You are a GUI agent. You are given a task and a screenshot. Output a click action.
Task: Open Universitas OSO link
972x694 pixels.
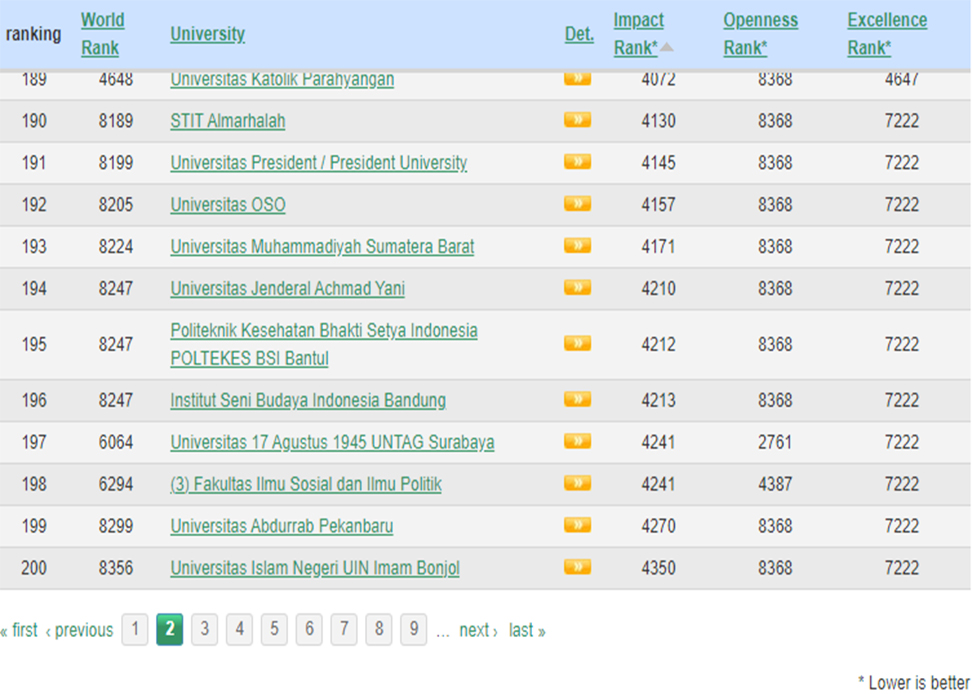228,204
